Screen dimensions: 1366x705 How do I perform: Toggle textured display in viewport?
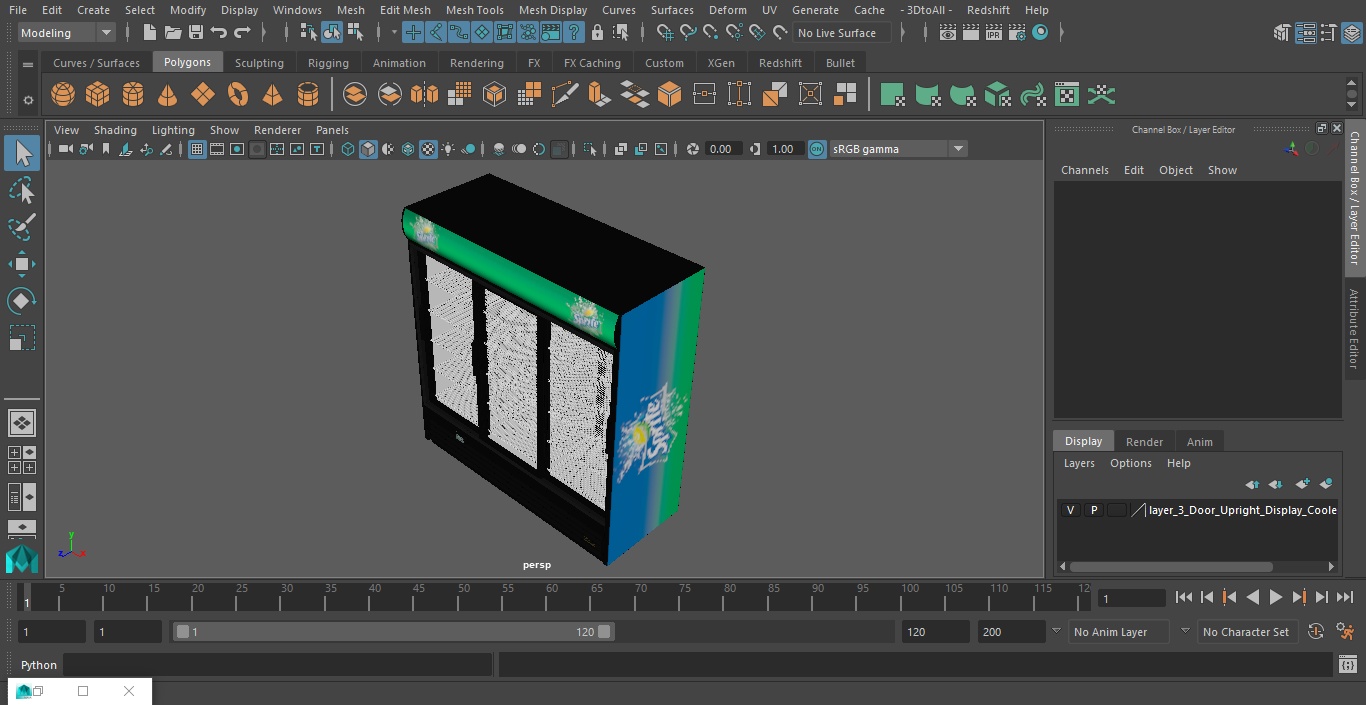tap(428, 149)
